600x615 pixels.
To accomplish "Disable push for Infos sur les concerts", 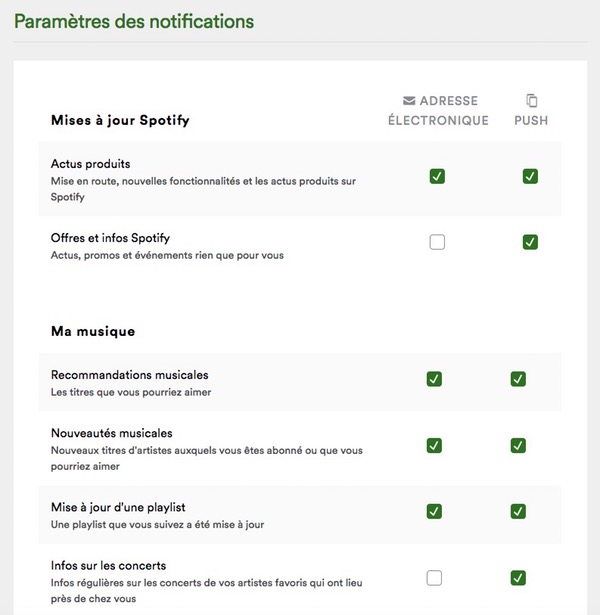I will pos(518,577).
